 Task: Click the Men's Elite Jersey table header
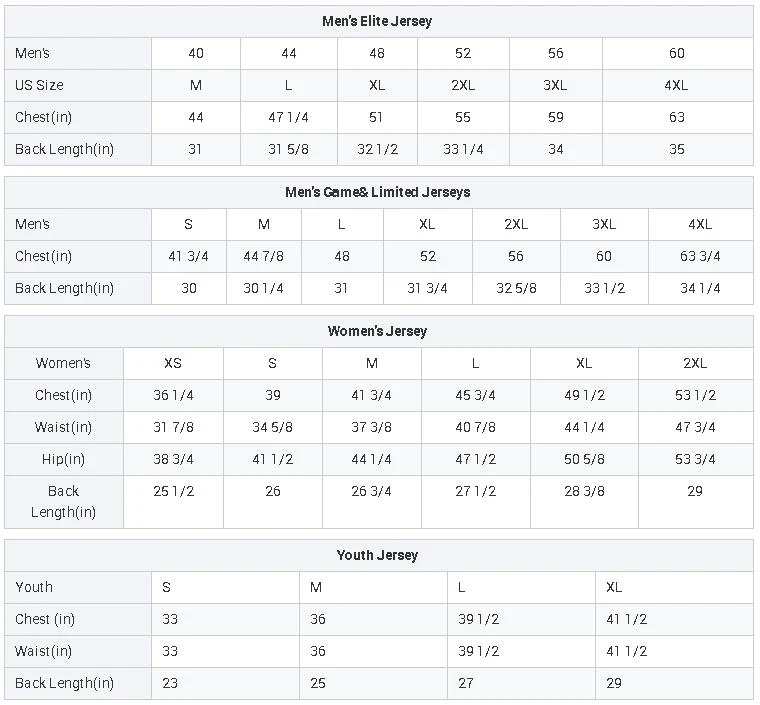click(x=377, y=21)
